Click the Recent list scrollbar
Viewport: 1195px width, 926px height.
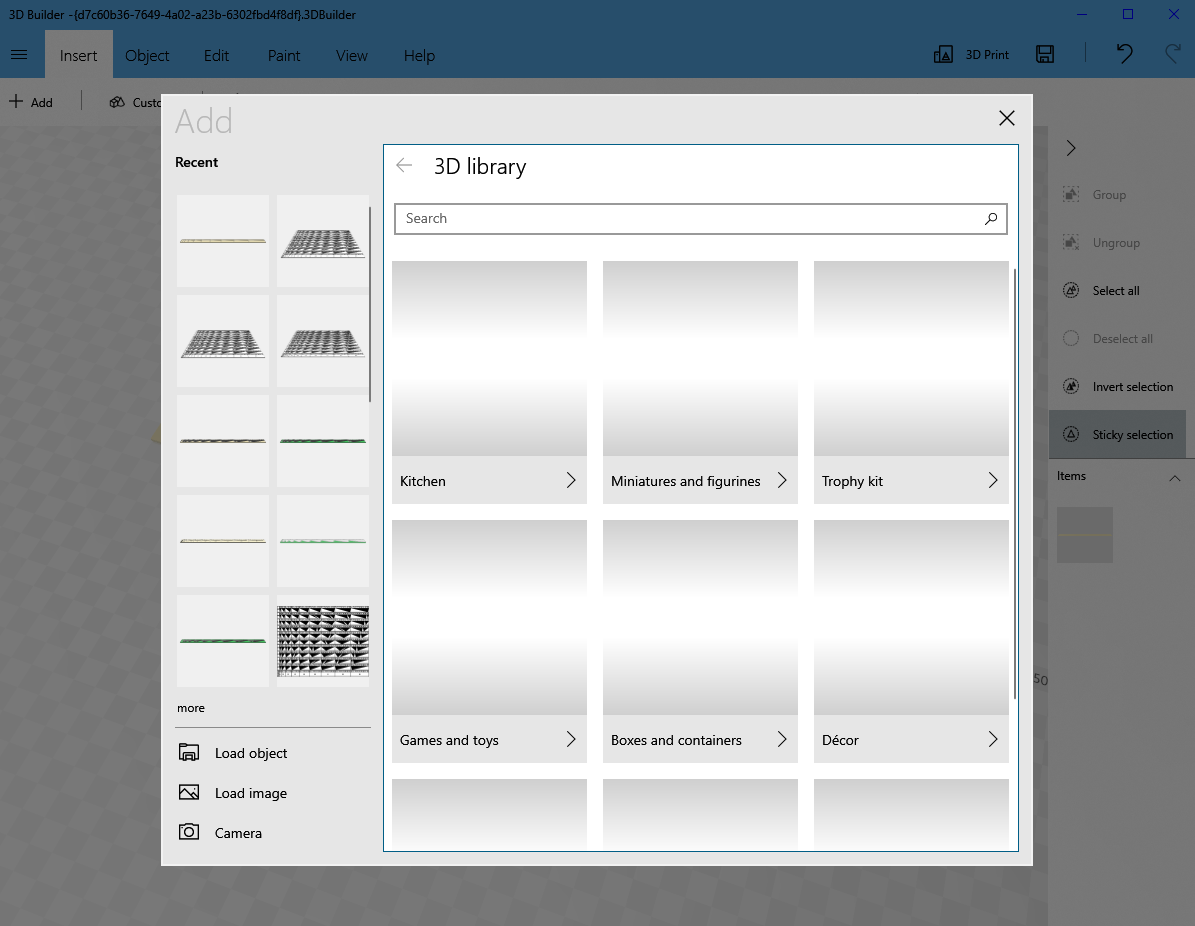click(x=370, y=304)
